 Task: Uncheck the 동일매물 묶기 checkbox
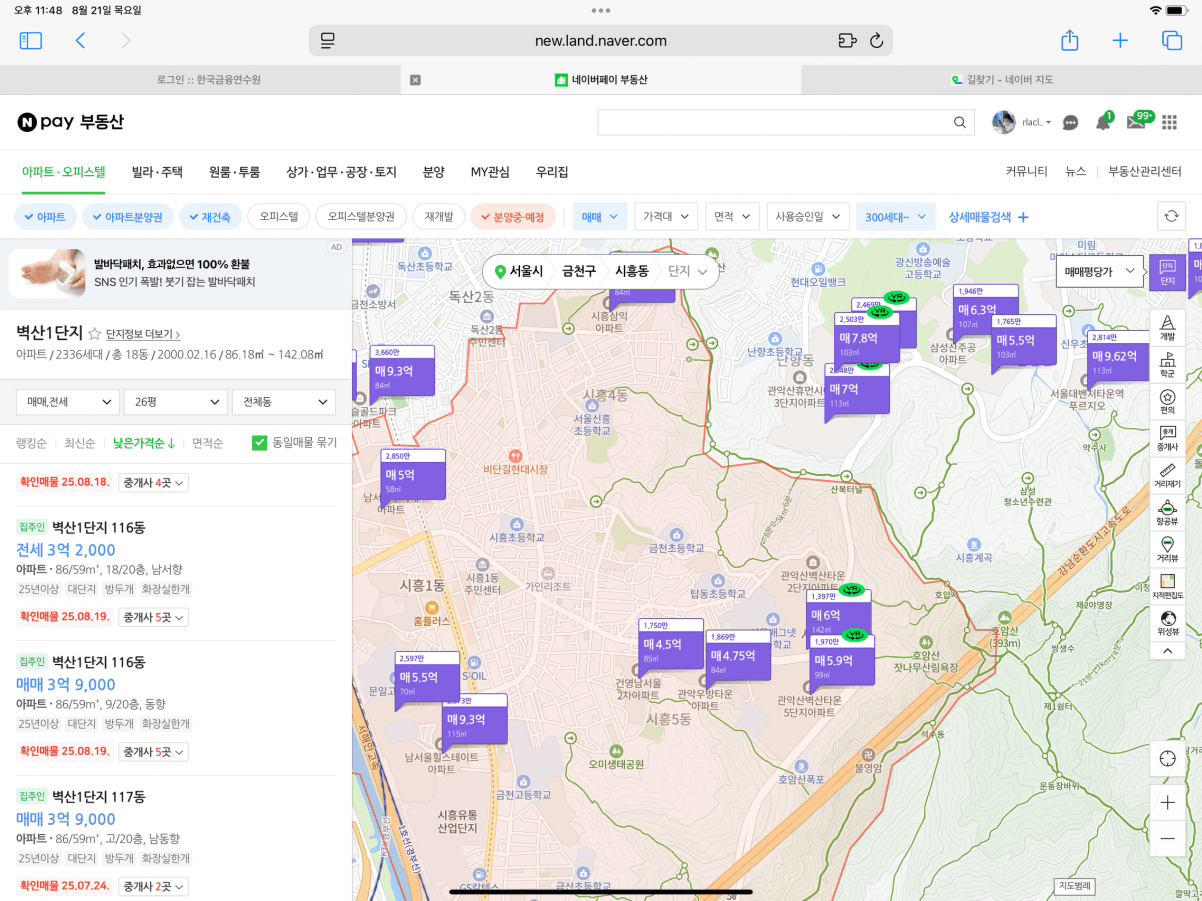(x=259, y=442)
